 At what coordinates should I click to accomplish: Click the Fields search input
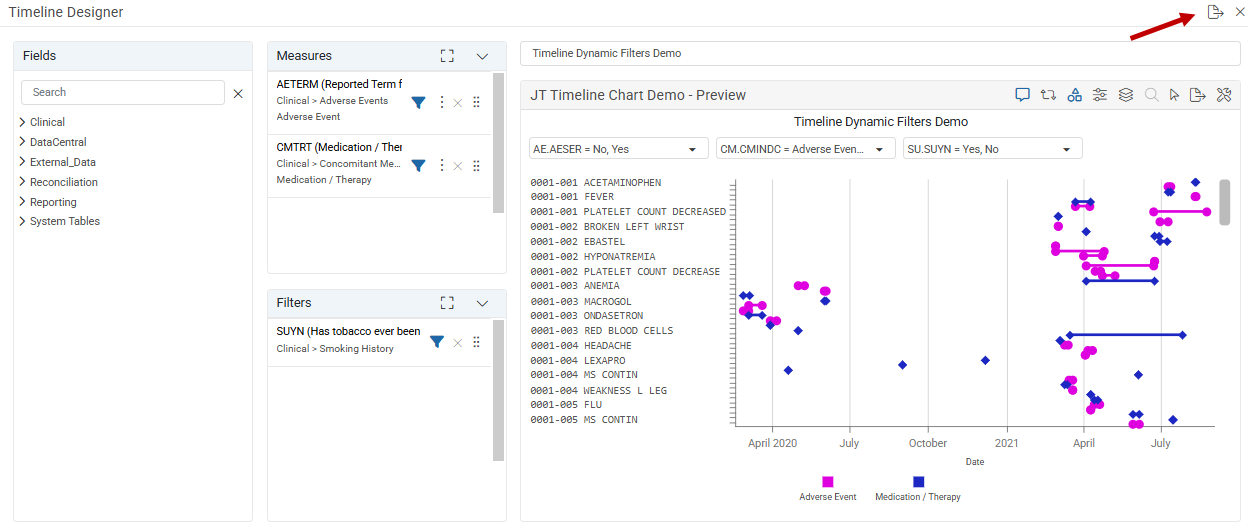(123, 92)
